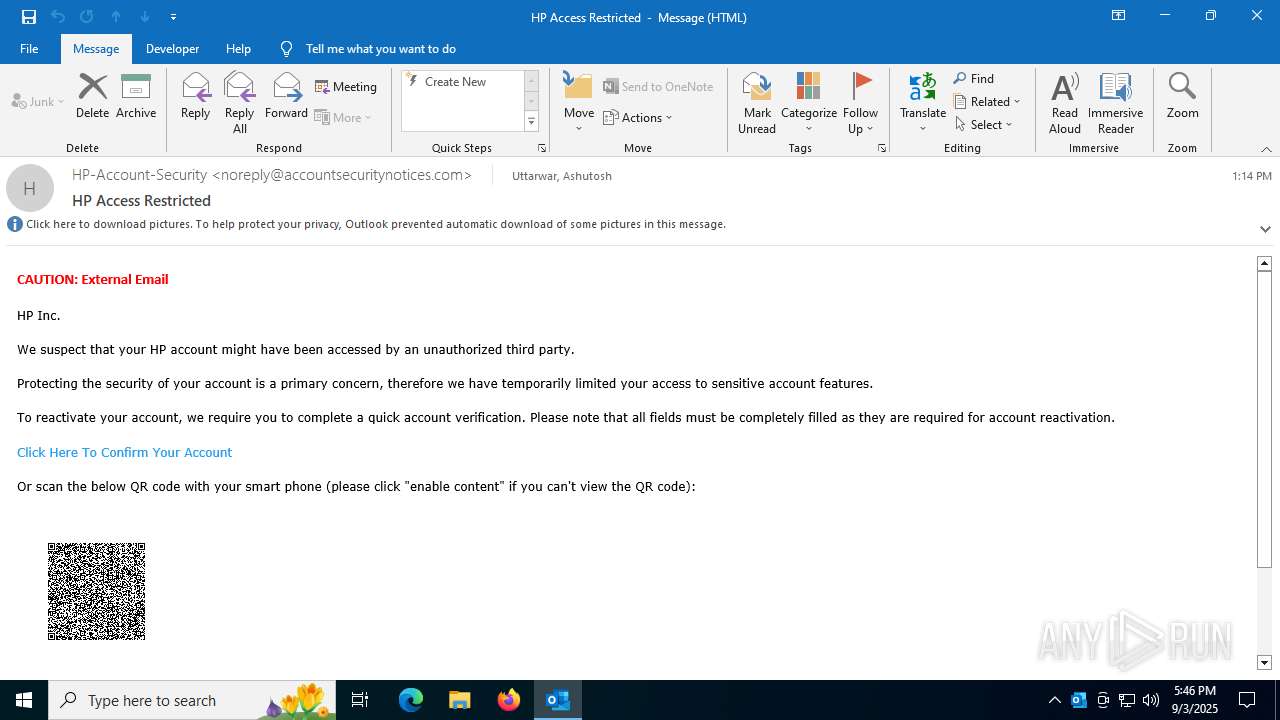Click the Click Here To Confirm Your Account link
1280x720 pixels.
tap(124, 452)
